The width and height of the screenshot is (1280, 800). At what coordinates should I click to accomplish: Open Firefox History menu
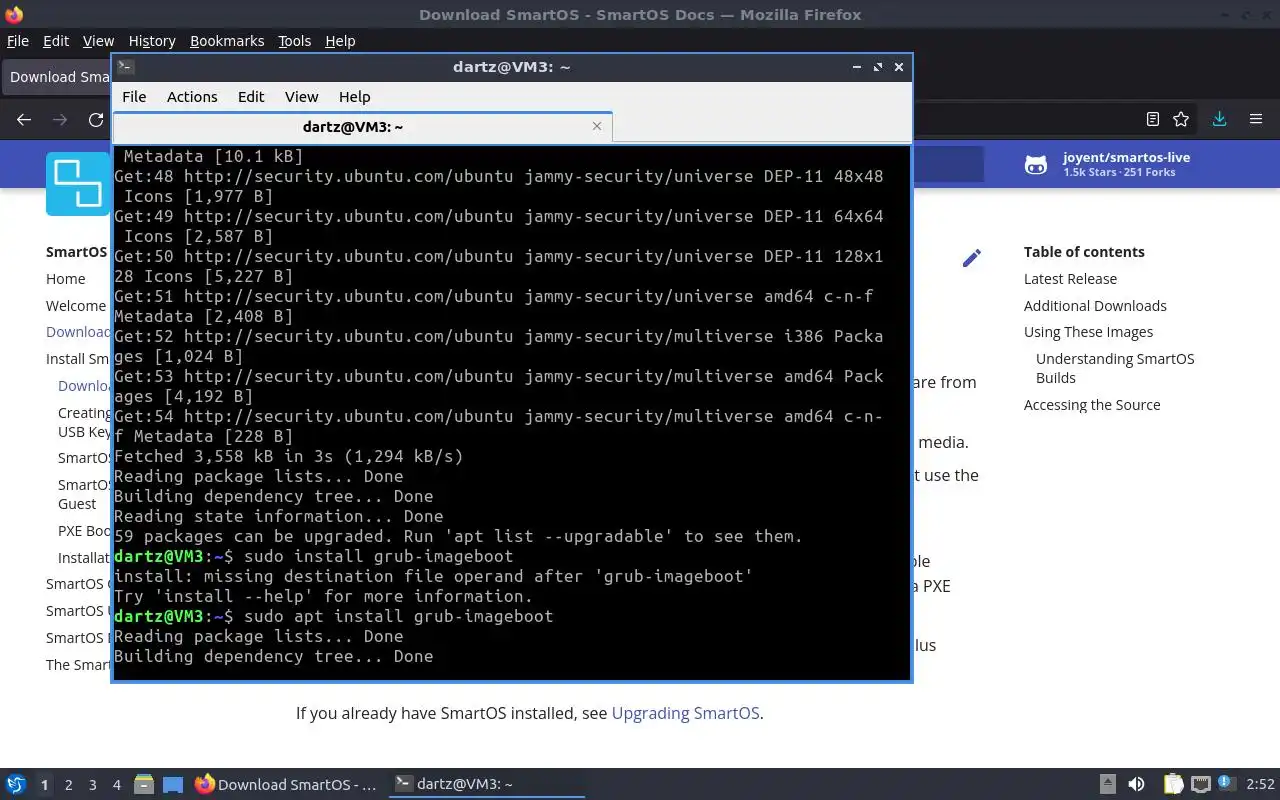152,41
